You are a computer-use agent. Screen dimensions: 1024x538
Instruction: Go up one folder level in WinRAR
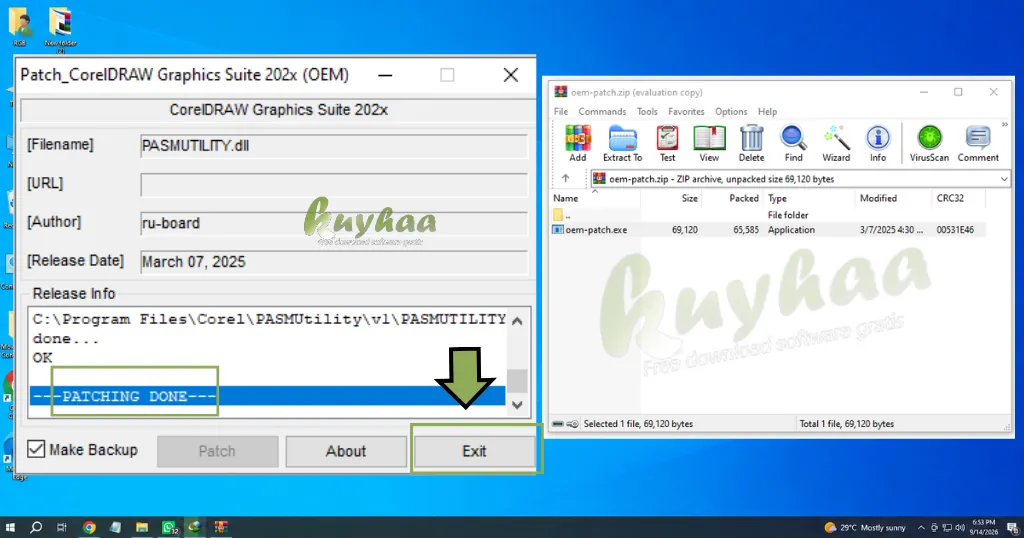coord(566,178)
